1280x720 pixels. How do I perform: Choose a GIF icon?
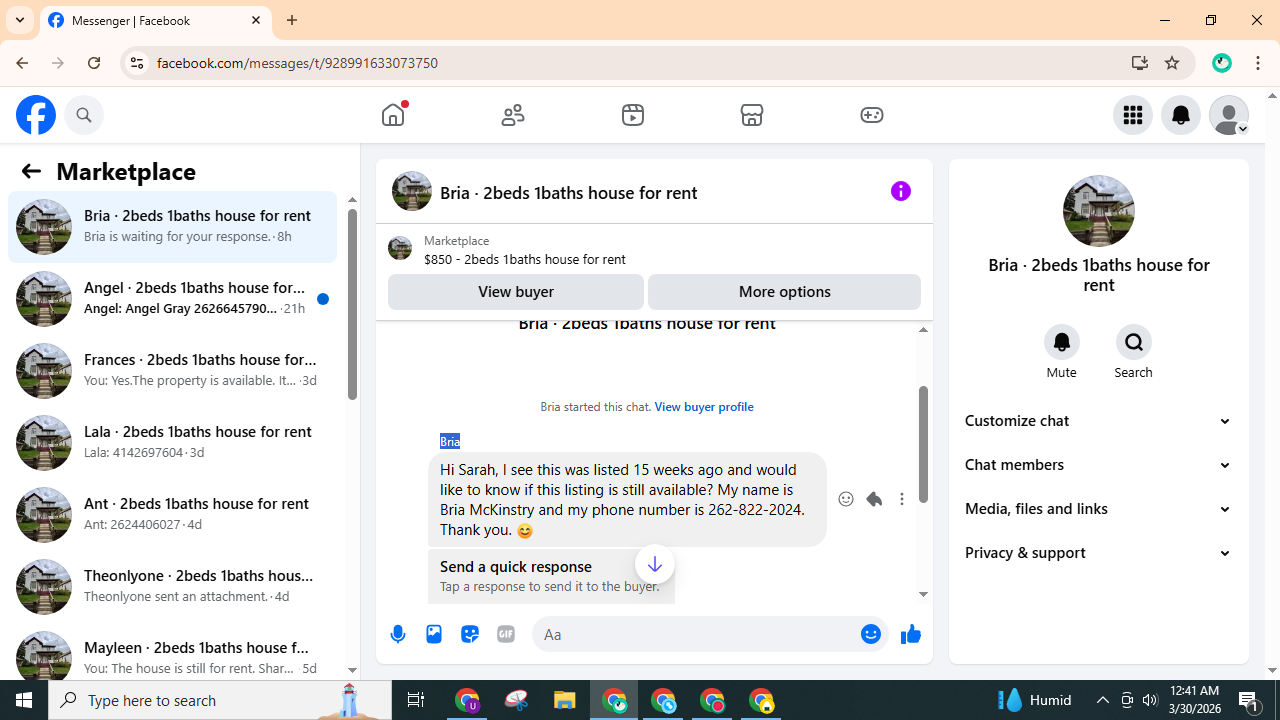tap(506, 634)
